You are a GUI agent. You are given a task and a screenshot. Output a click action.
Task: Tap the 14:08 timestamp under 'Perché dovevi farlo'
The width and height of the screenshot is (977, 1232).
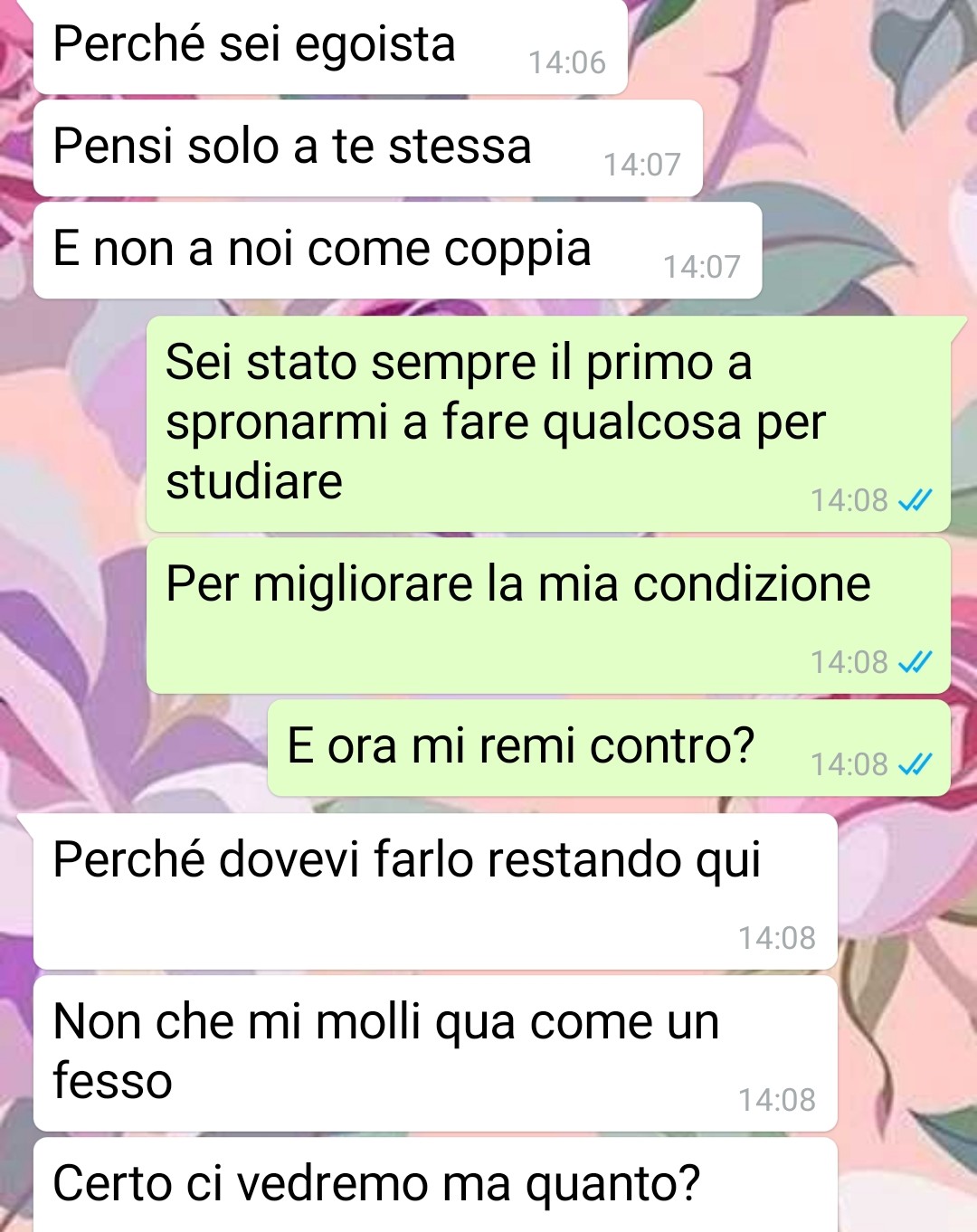pos(777,938)
